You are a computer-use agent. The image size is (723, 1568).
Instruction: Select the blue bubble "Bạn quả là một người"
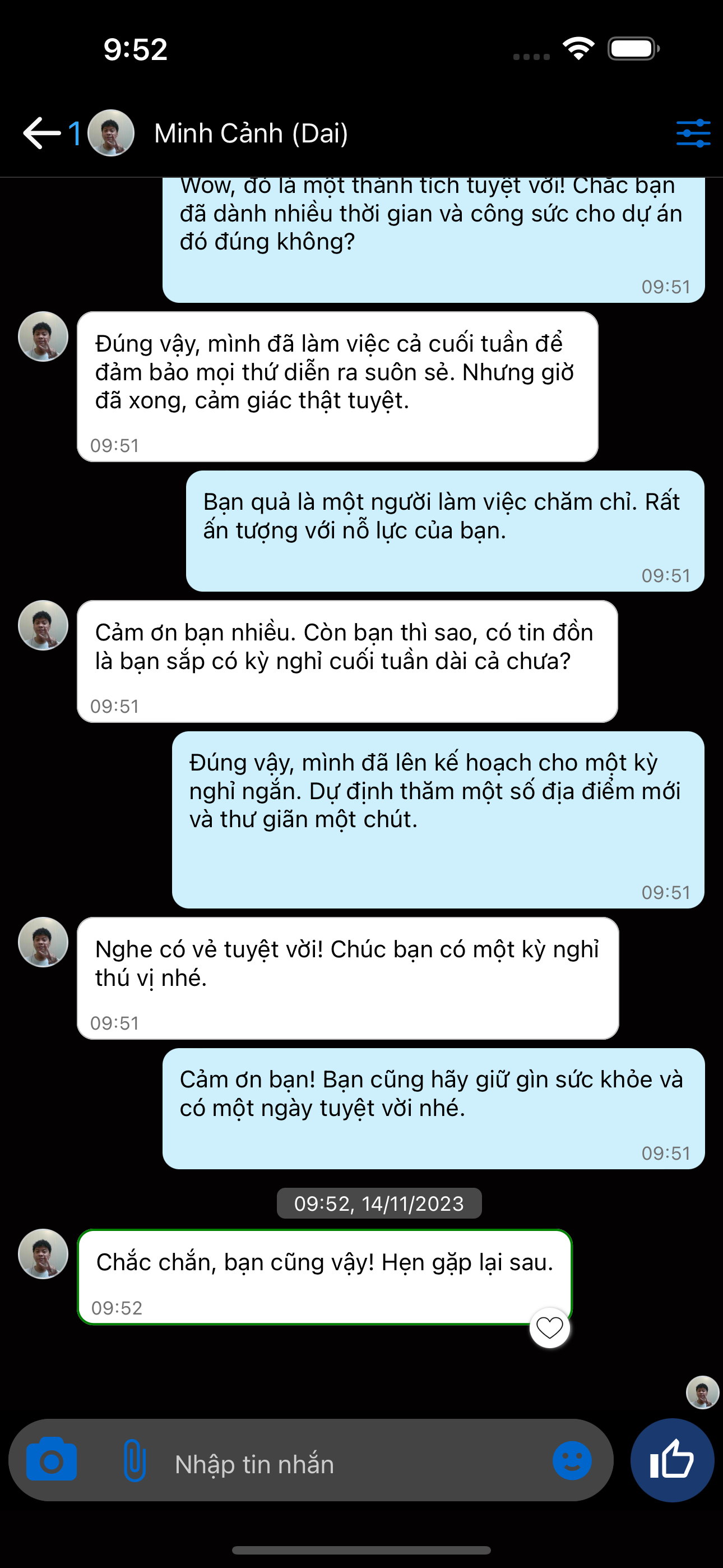445,531
